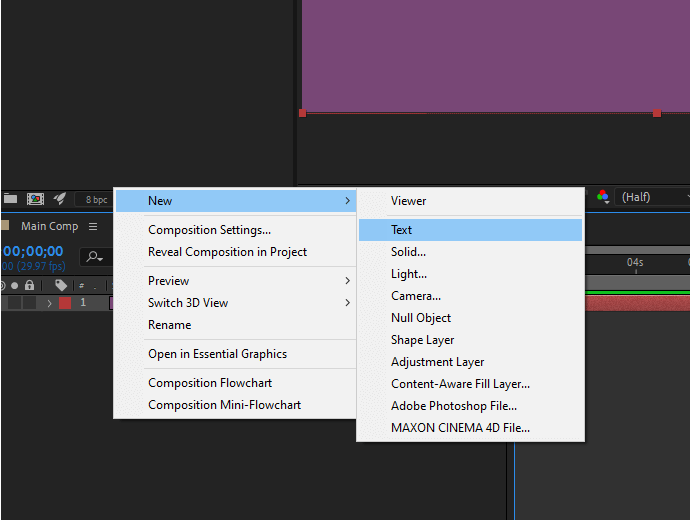Click the 04s mark on the time ruler
Screen dimensions: 690x520
click(635, 263)
